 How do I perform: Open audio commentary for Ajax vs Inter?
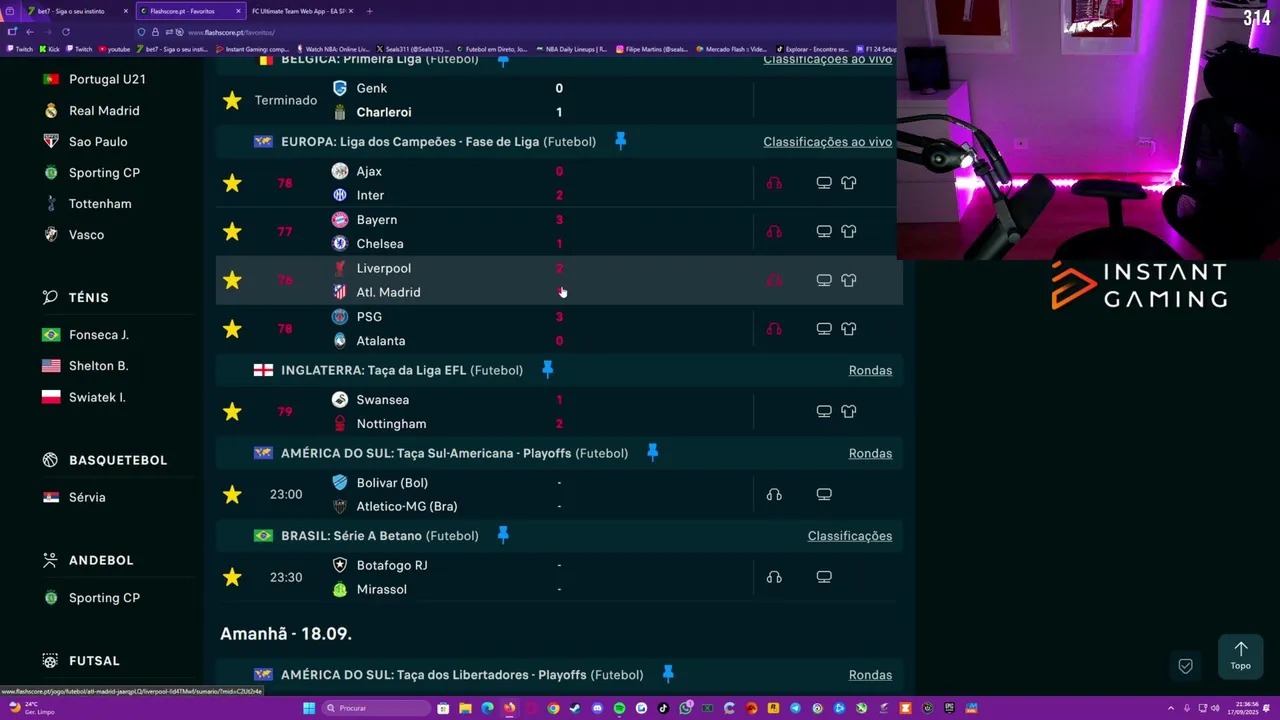pos(774,183)
